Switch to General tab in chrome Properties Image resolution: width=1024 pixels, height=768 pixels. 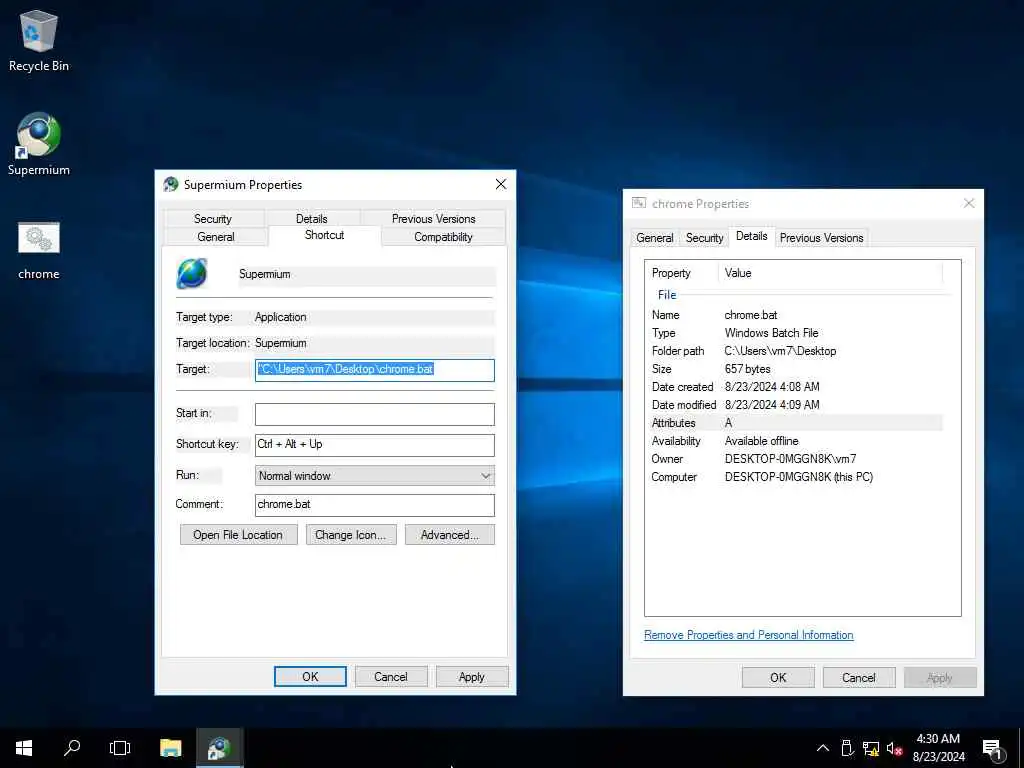click(x=654, y=238)
